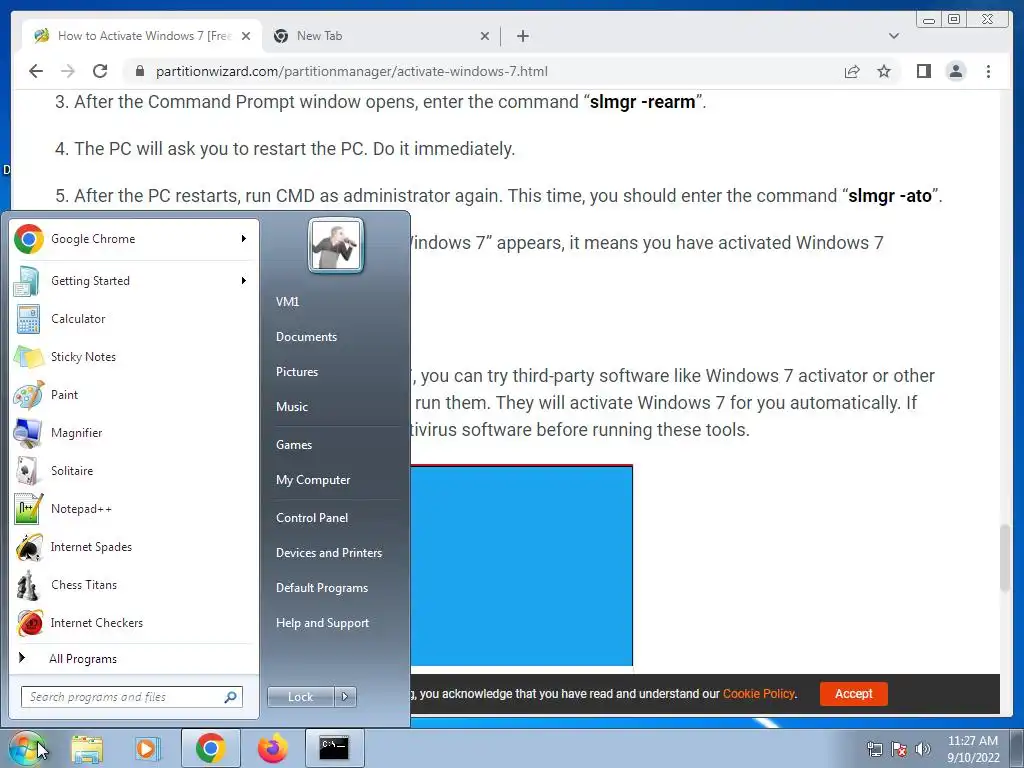Screen dimensions: 1024x768
Task: Switch to Chrome on the taskbar
Action: (x=210, y=748)
